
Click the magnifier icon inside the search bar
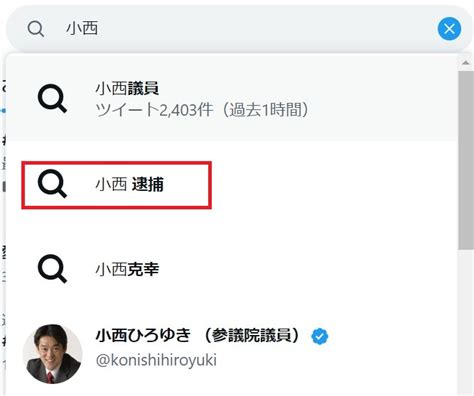click(x=36, y=29)
